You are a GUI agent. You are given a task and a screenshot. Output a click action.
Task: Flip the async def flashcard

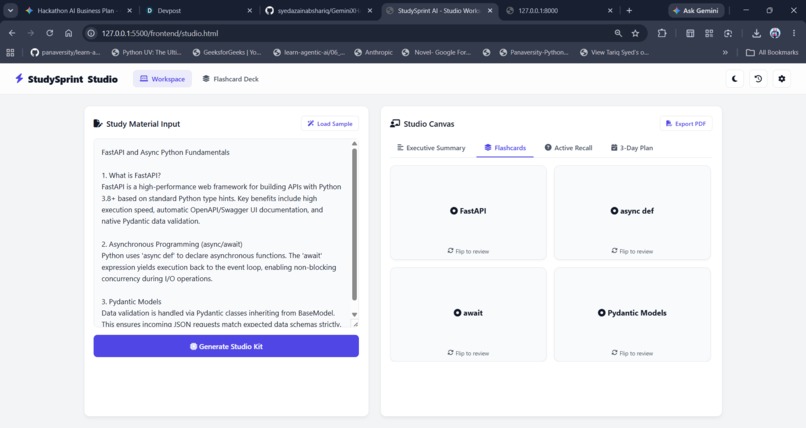coord(632,213)
